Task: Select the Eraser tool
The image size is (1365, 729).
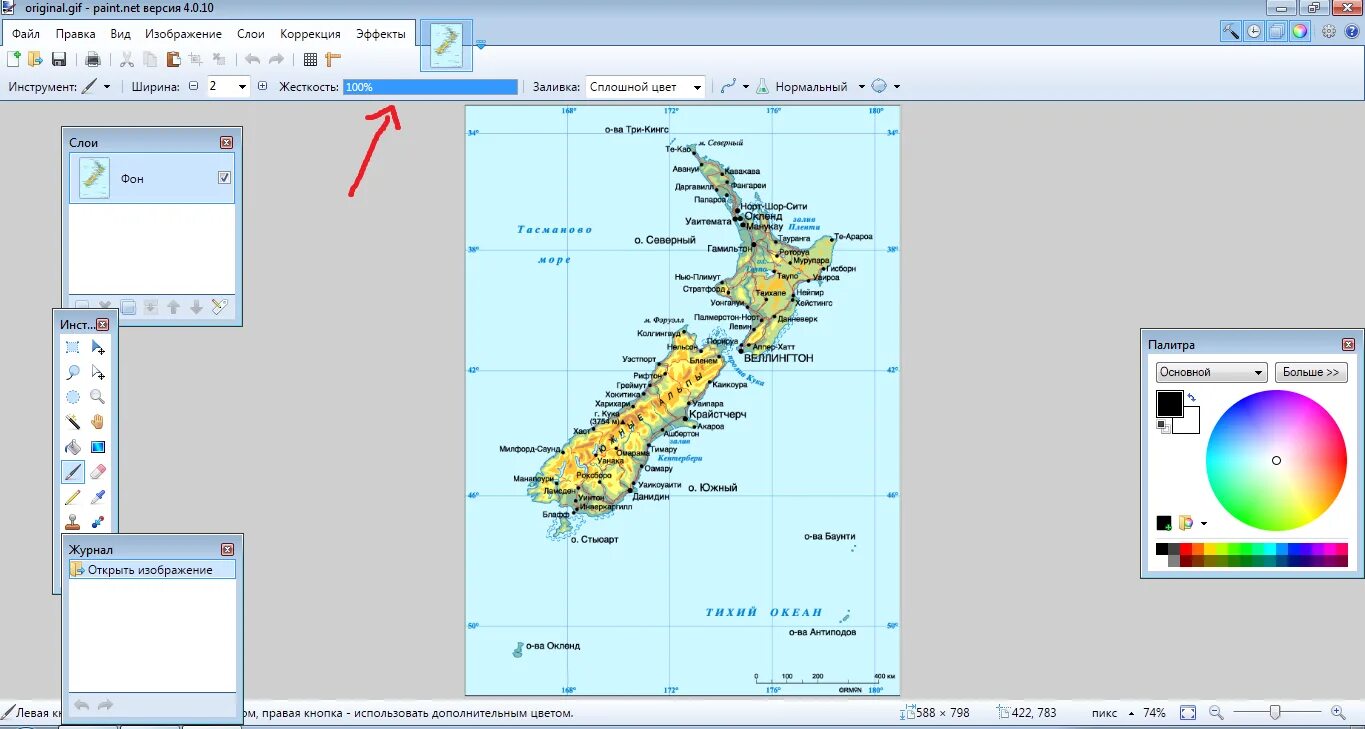Action: point(98,472)
